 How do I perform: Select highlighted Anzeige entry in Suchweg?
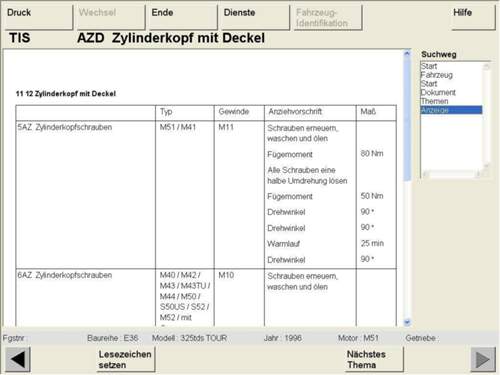coord(451,110)
